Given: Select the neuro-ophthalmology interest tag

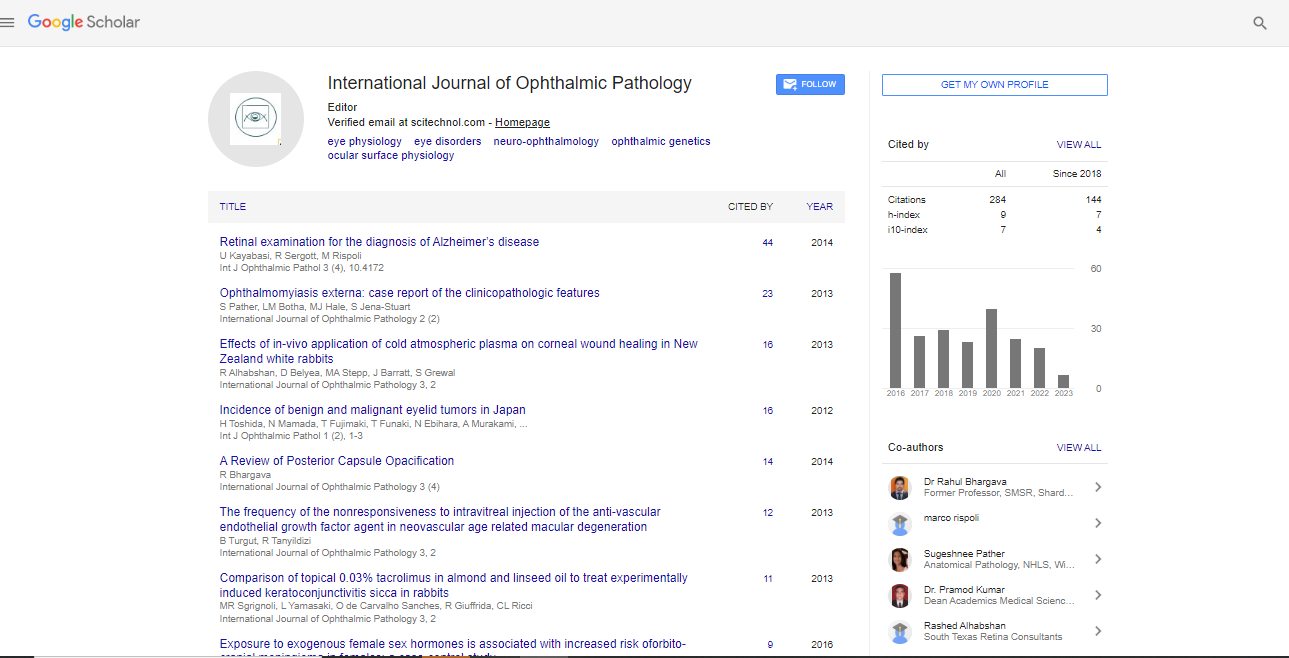Looking at the screenshot, I should [x=546, y=142].
